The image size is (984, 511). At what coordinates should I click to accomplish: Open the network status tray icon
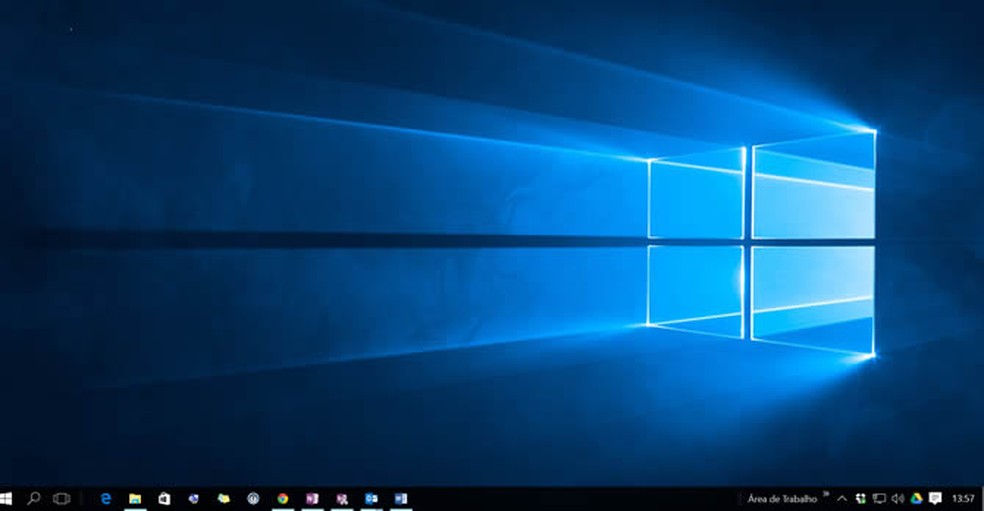click(879, 498)
